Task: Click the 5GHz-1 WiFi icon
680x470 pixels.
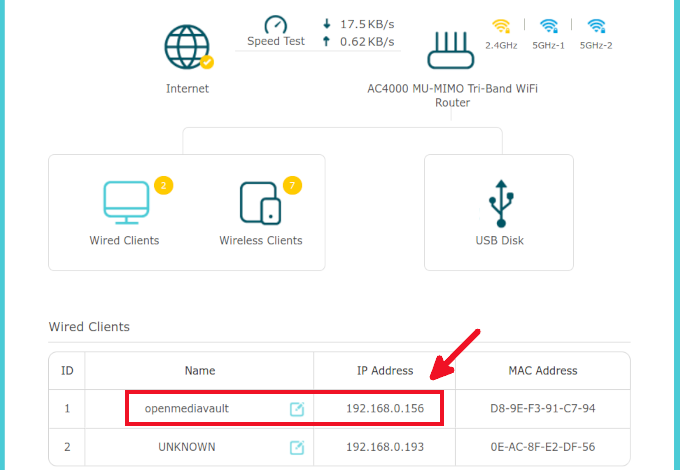Action: pyautogui.click(x=548, y=26)
